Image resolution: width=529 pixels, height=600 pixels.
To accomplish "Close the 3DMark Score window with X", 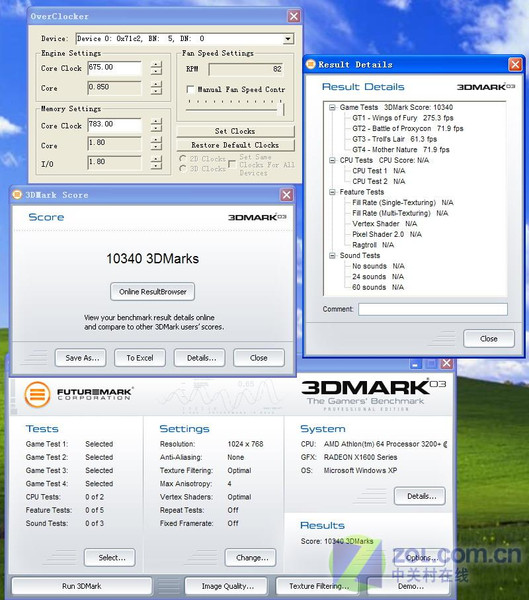I will pyautogui.click(x=287, y=195).
